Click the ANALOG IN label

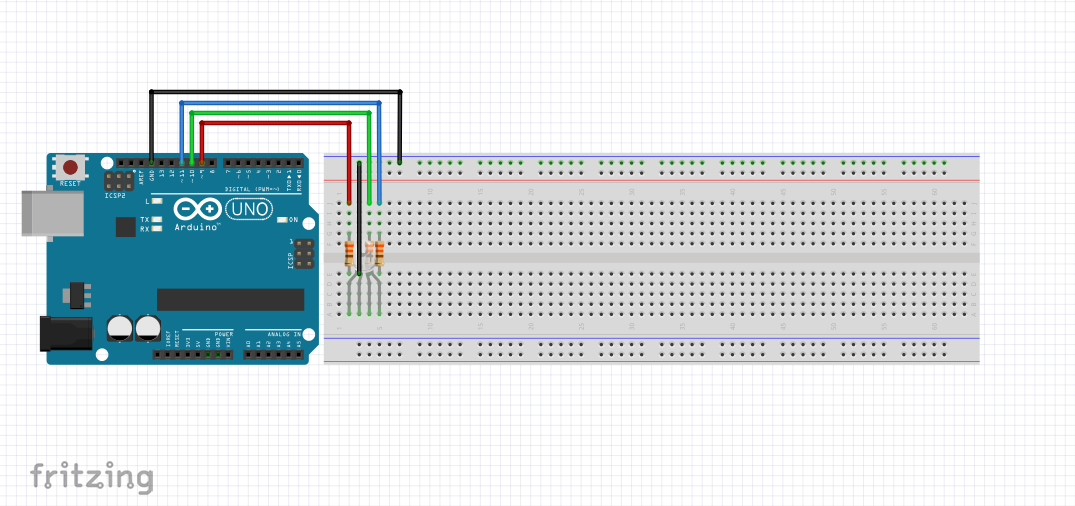click(x=284, y=334)
